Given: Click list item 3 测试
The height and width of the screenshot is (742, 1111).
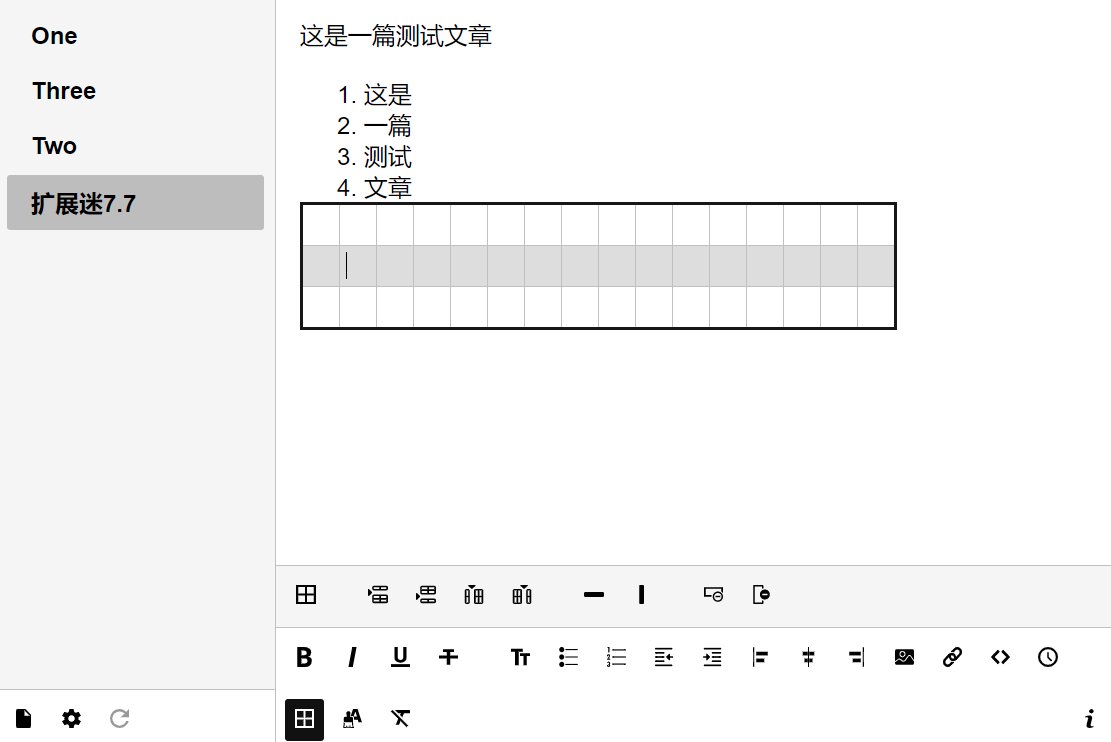Looking at the screenshot, I should [388, 157].
